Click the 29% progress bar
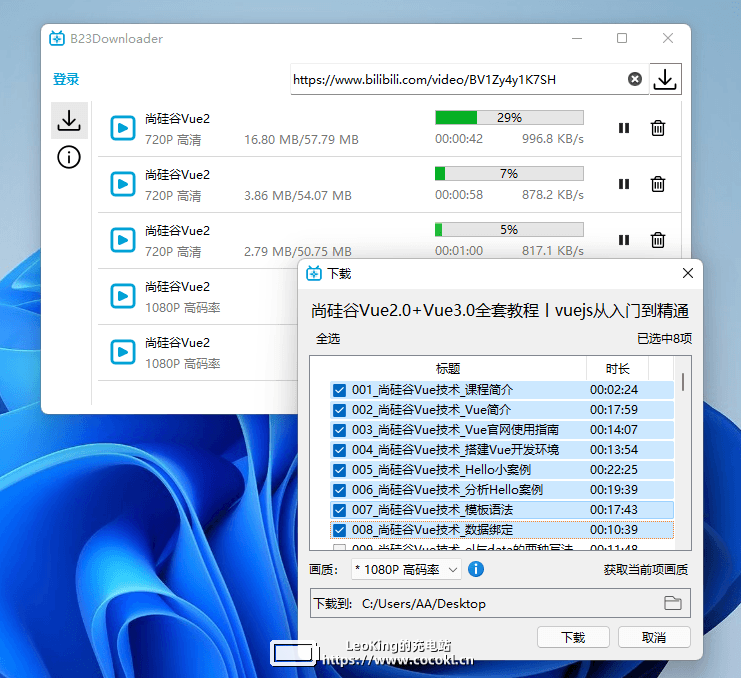Screen dimensions: 741x678 point(509,117)
